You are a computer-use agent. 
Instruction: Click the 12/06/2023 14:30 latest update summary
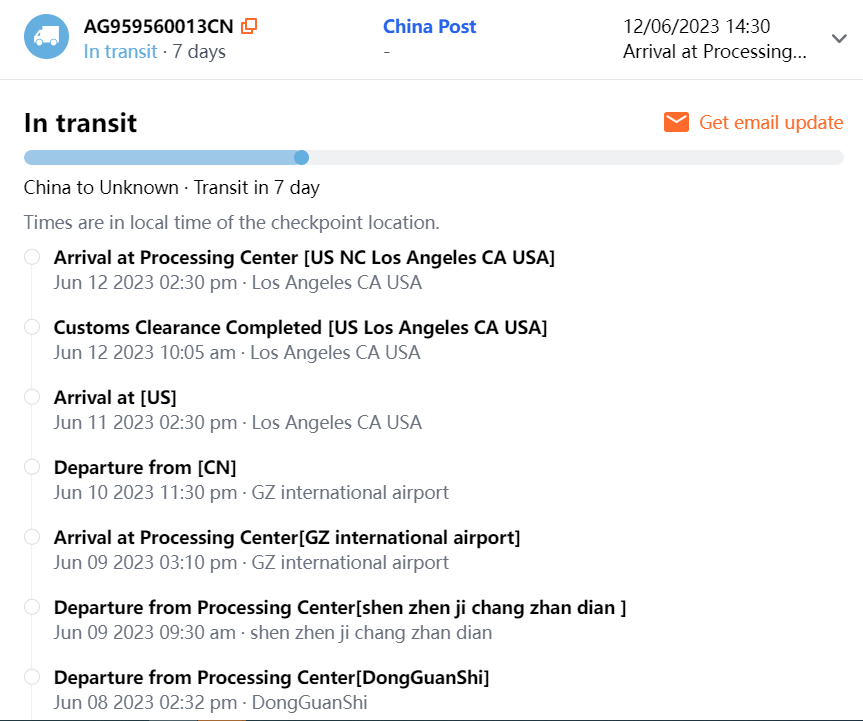[x=697, y=27]
